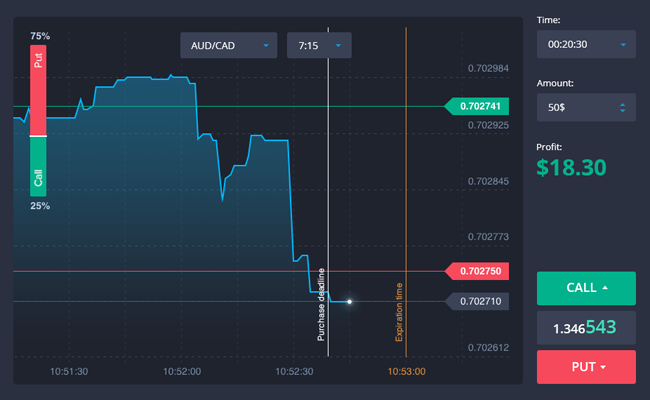Click the 0.702773 price axis label
The height and width of the screenshot is (400, 650).
click(x=488, y=237)
